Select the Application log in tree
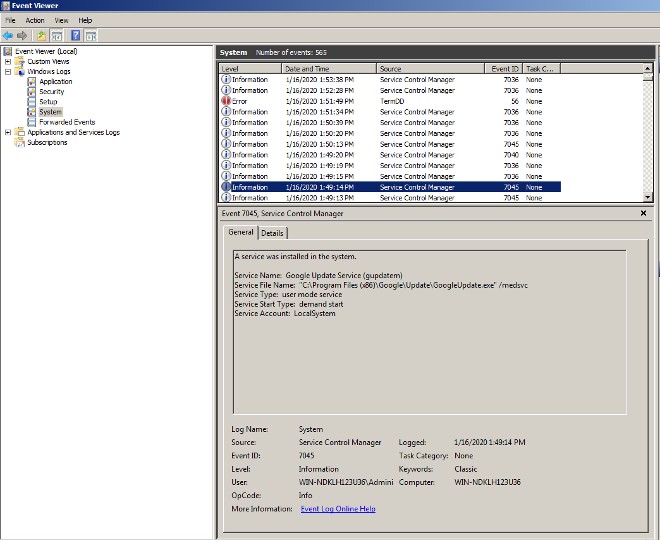Image resolution: width=660 pixels, height=540 pixels. 55,82
